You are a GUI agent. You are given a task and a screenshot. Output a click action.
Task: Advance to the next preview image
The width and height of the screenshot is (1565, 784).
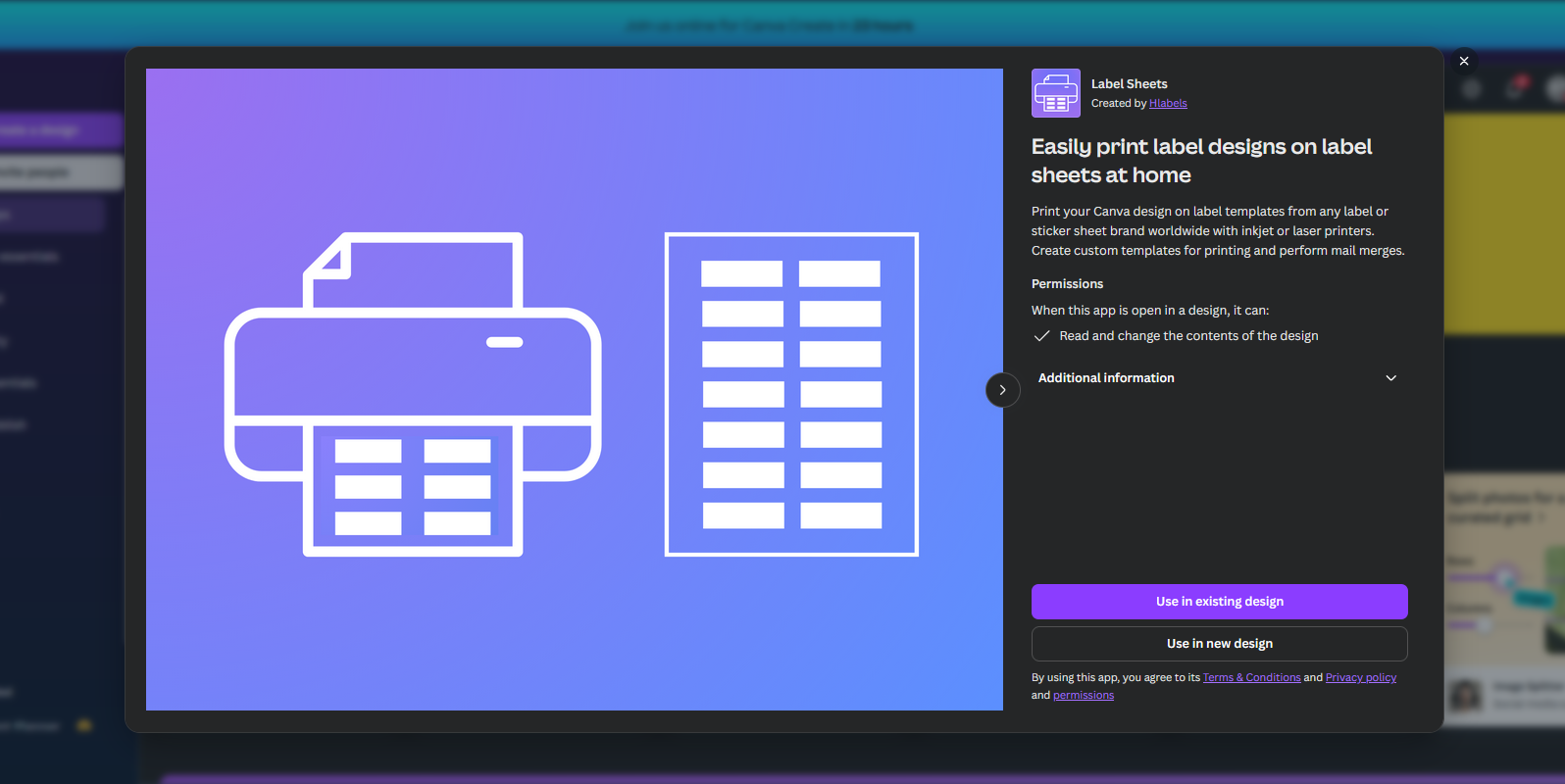[1002, 390]
